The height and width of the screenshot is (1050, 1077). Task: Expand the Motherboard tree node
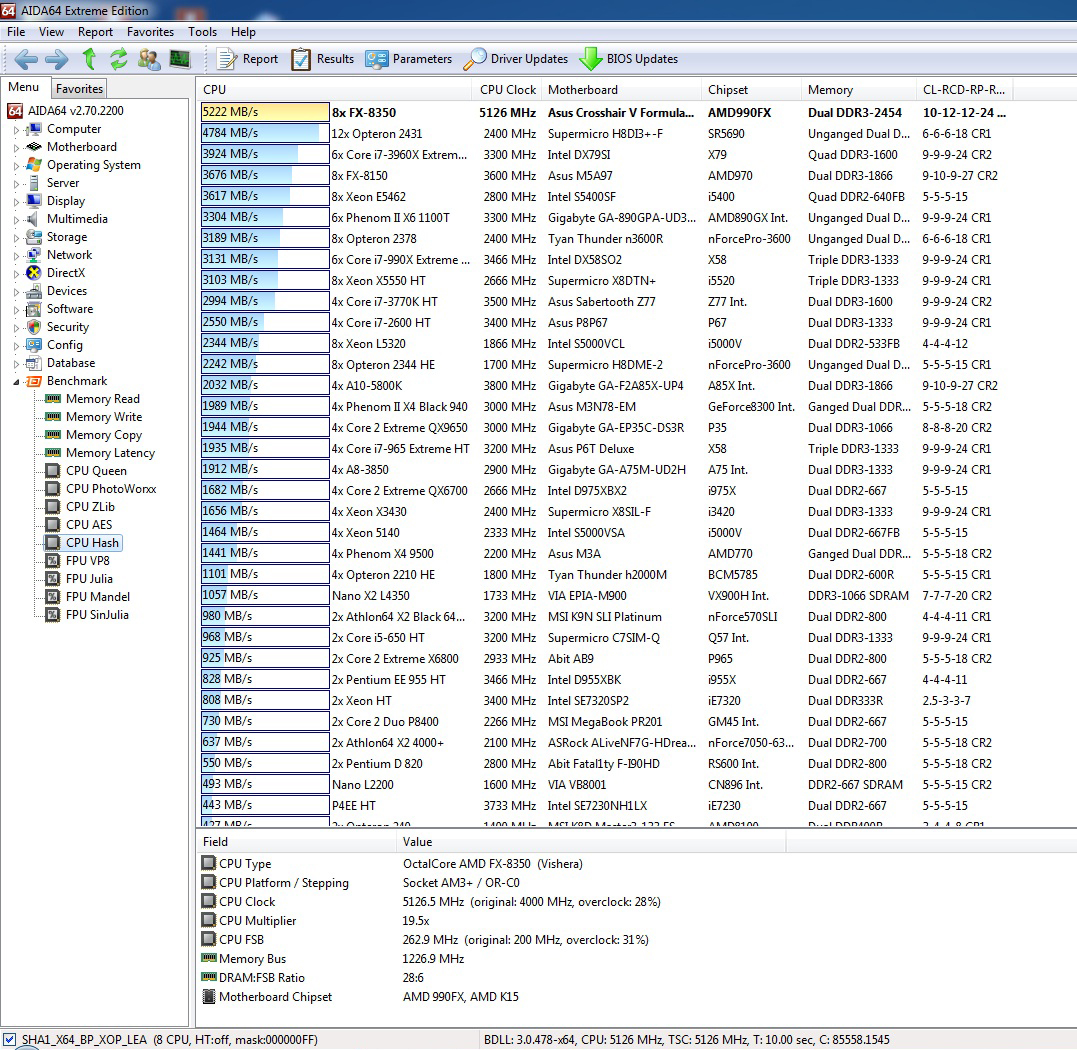pyautogui.click(x=16, y=147)
